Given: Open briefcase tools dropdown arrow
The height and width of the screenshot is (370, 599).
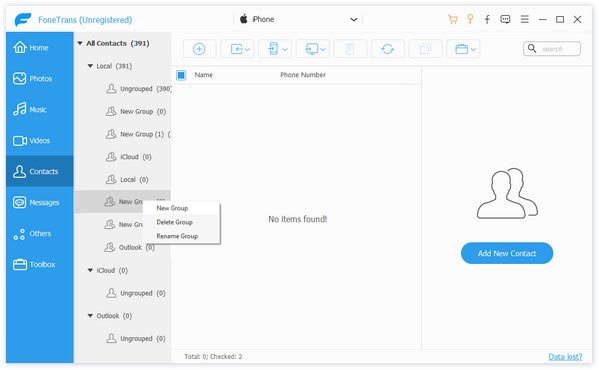Looking at the screenshot, I should pyautogui.click(x=473, y=50).
